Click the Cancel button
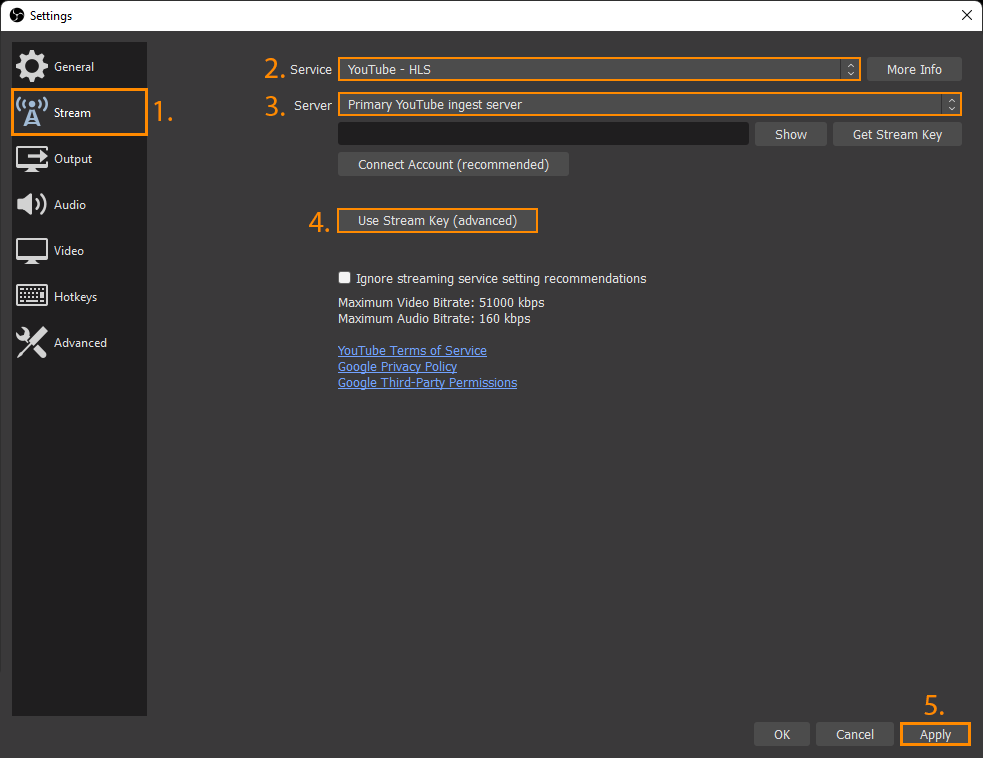983x758 pixels. coord(854,734)
